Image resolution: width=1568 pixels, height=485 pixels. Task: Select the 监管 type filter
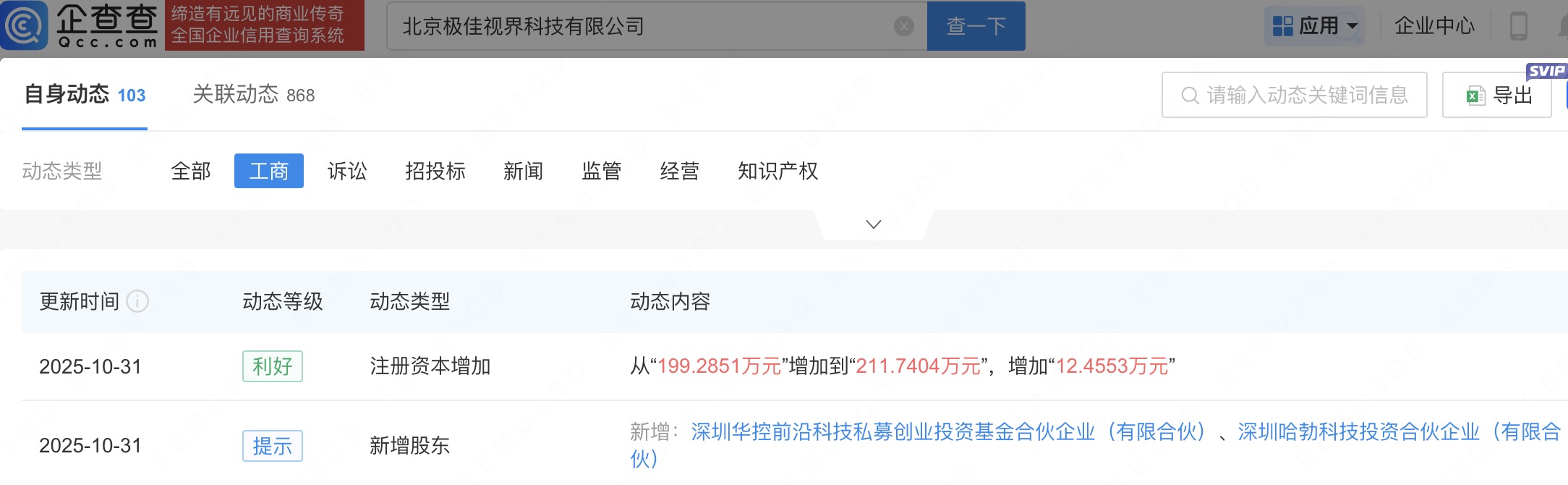coord(602,171)
